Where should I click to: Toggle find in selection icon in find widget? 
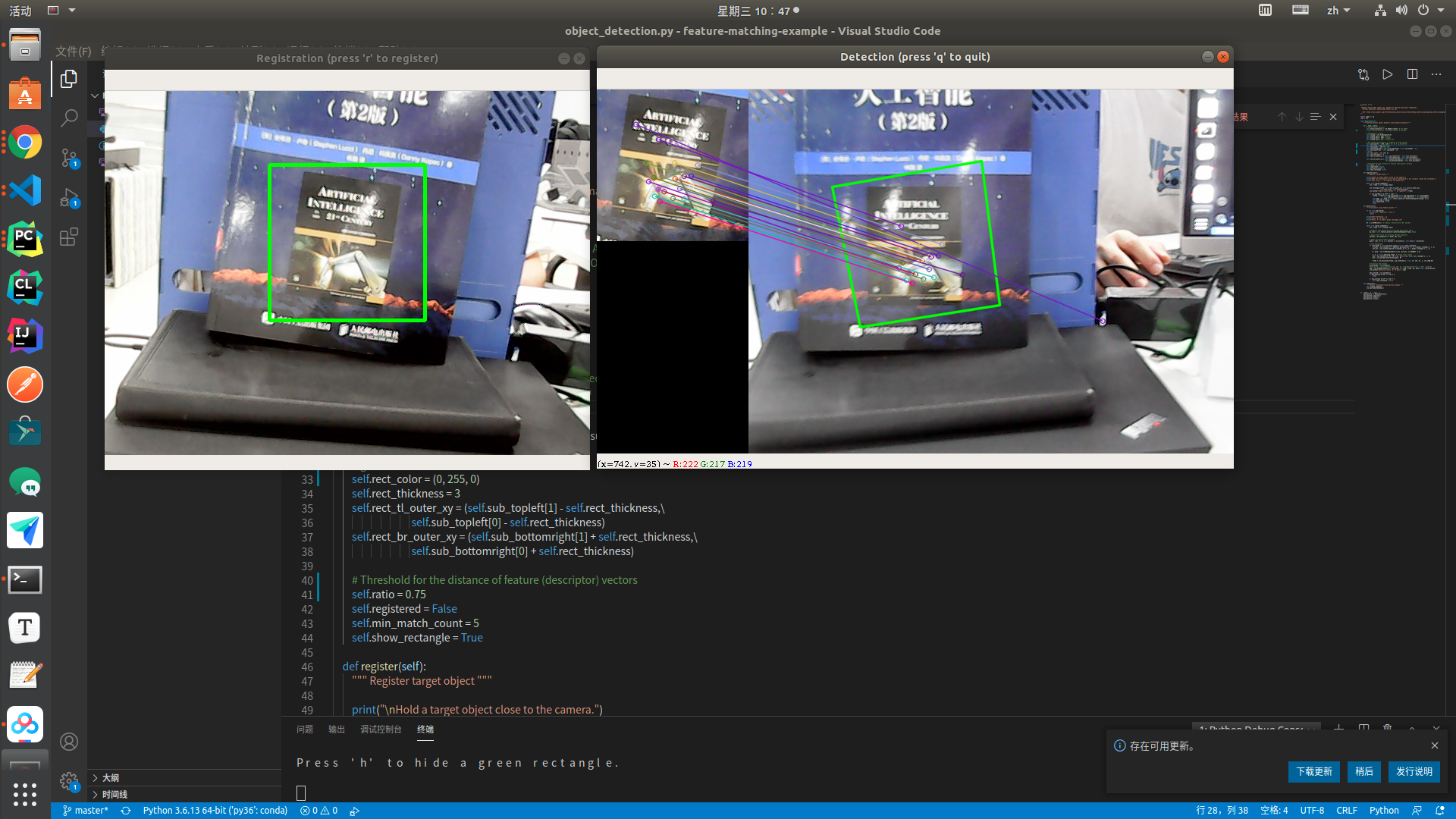click(x=1315, y=117)
